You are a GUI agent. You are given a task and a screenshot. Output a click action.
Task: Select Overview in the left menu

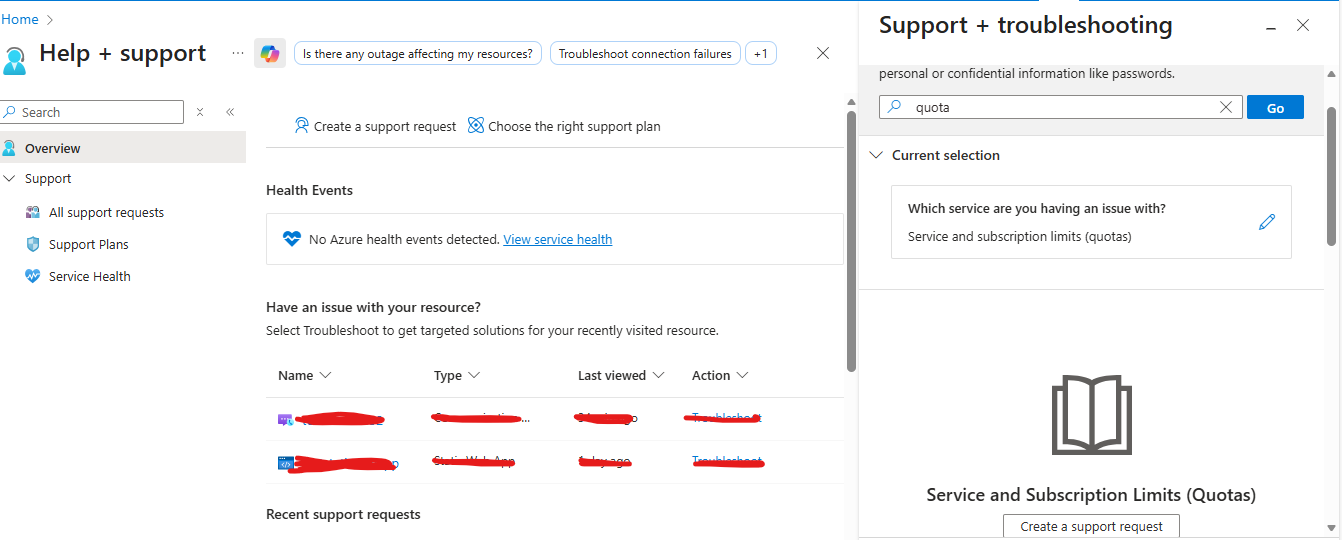pos(53,149)
